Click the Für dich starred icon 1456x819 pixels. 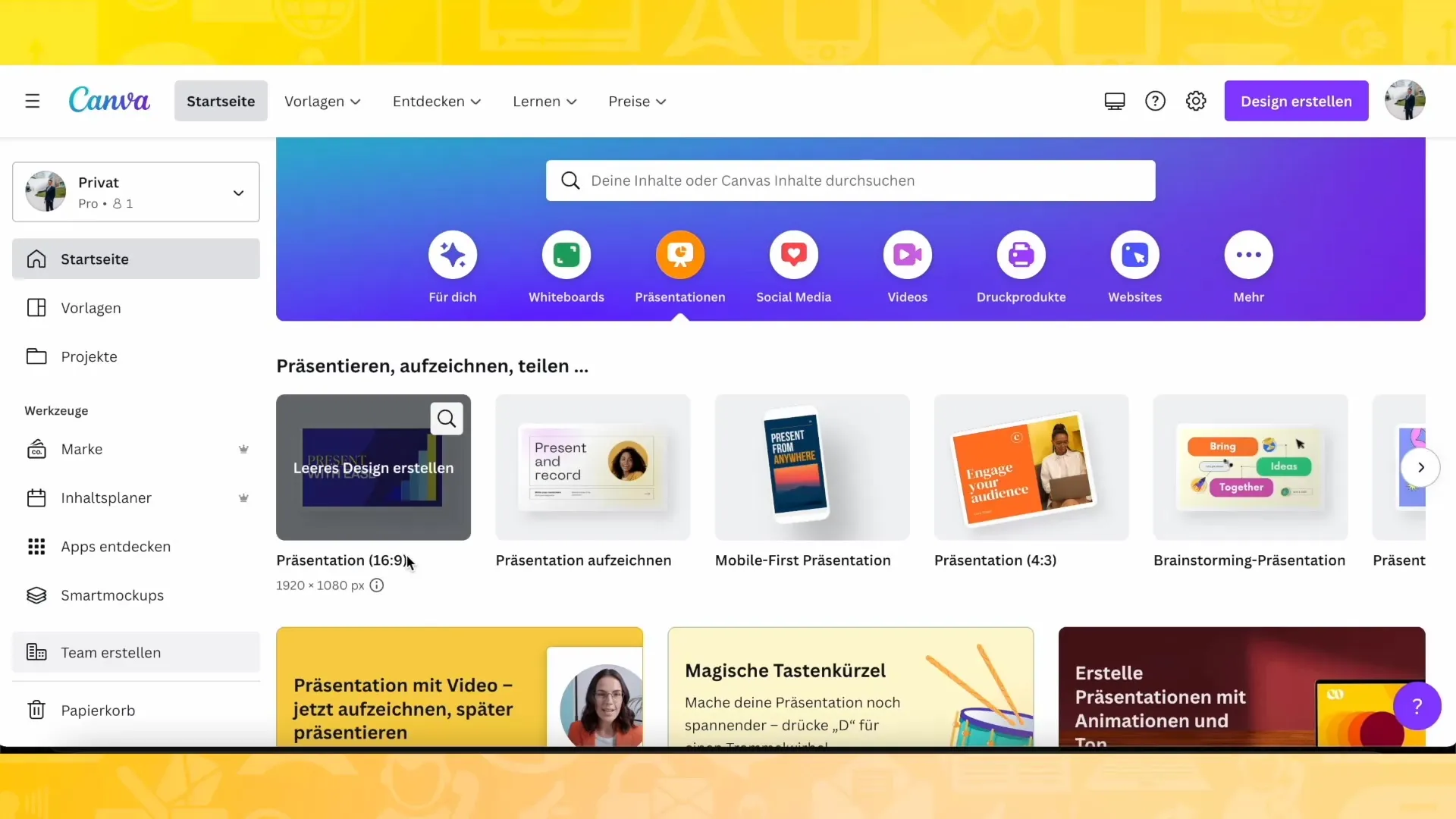[x=452, y=254]
